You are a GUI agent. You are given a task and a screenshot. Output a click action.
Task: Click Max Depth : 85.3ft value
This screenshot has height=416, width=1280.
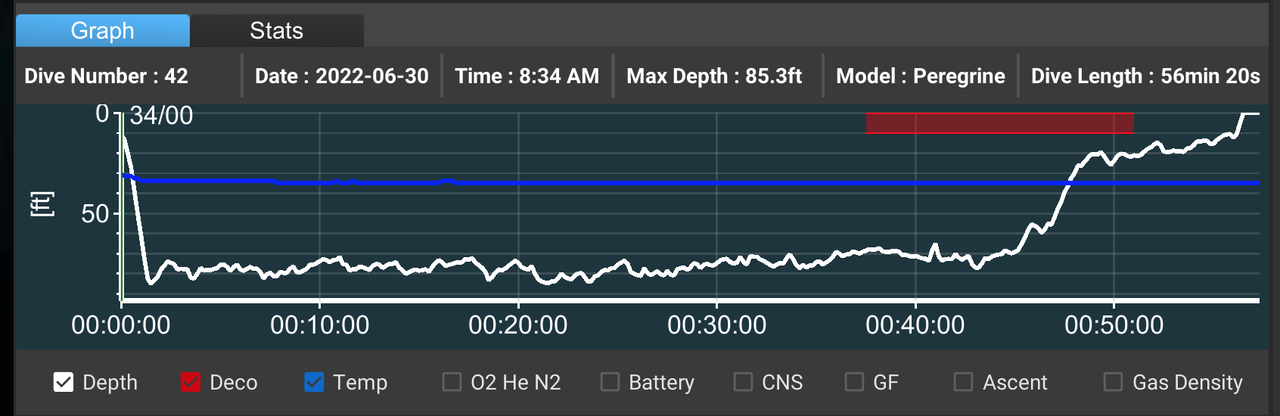714,76
